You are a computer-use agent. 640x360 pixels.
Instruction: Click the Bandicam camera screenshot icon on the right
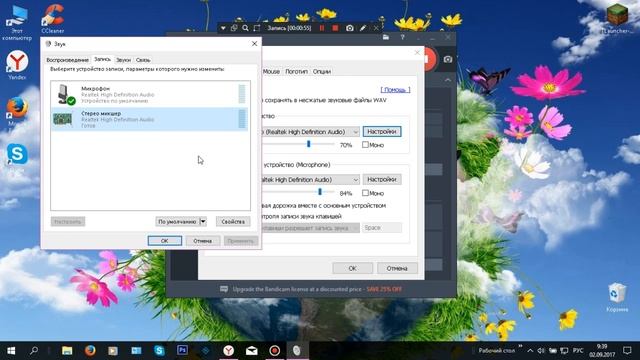click(448, 60)
